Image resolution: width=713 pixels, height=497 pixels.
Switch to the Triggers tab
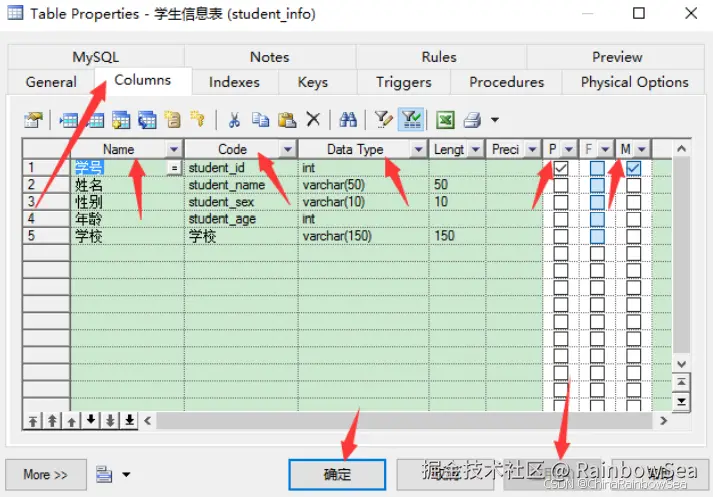[x=403, y=82]
